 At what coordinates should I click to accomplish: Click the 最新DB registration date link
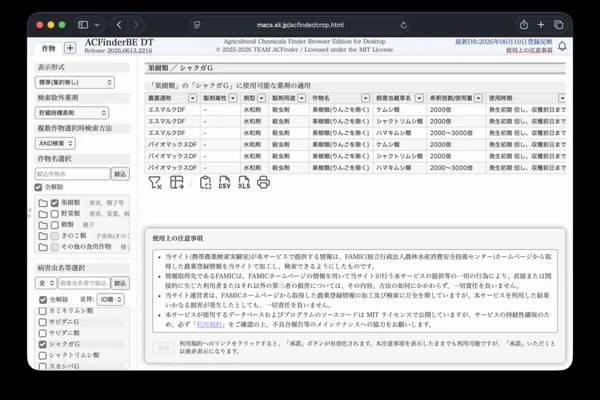point(504,42)
